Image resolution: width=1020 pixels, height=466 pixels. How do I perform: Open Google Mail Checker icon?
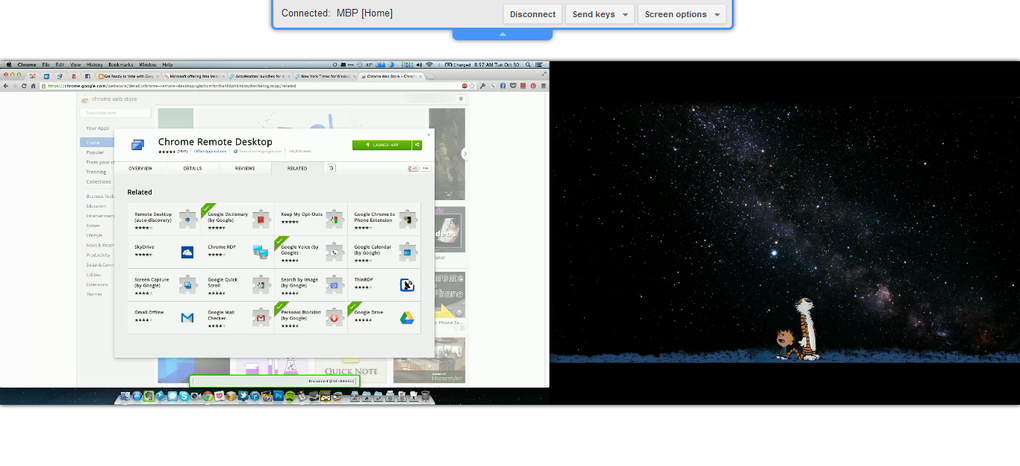click(x=262, y=318)
